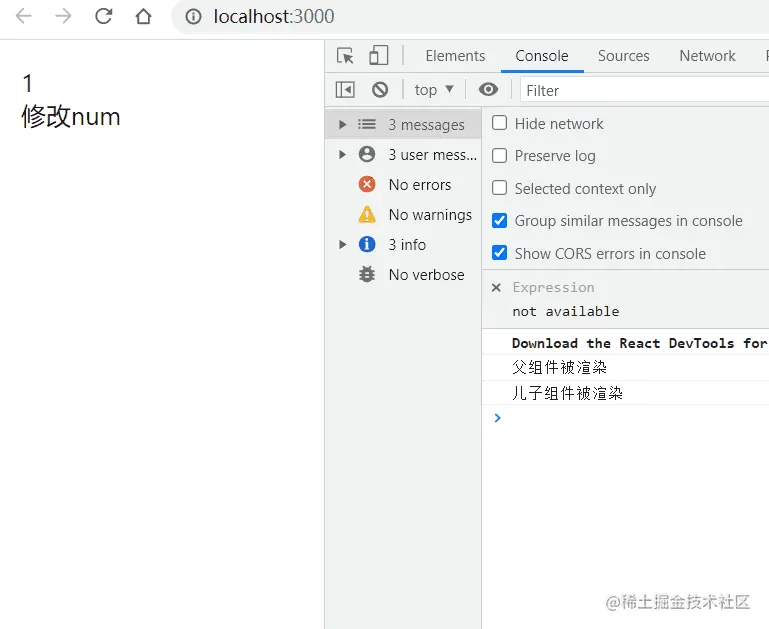Click the red No errors icon
Screen dimensions: 769x629
[x=367, y=184]
